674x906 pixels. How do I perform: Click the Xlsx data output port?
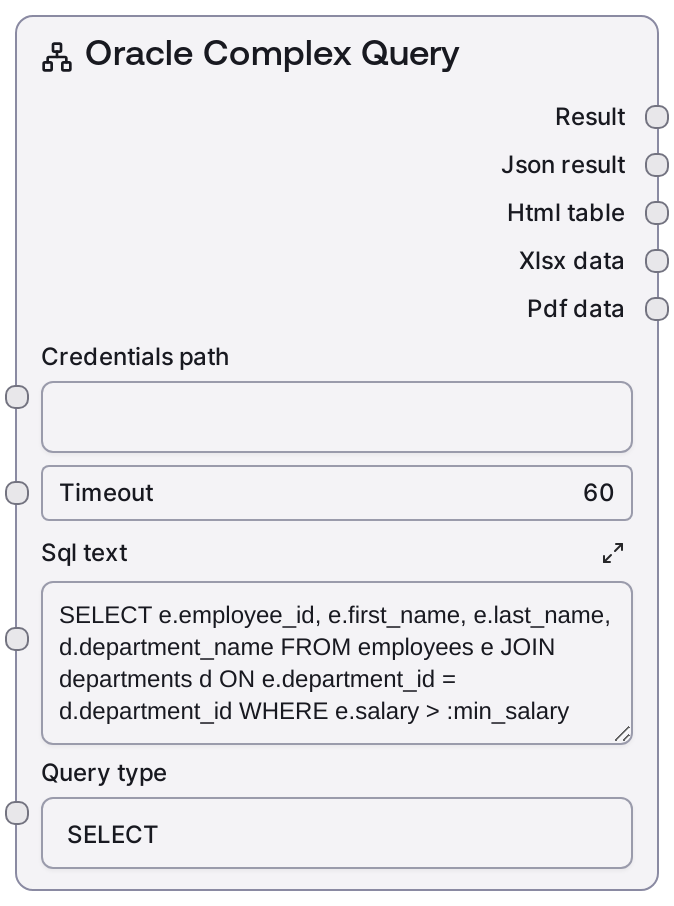pos(656,261)
